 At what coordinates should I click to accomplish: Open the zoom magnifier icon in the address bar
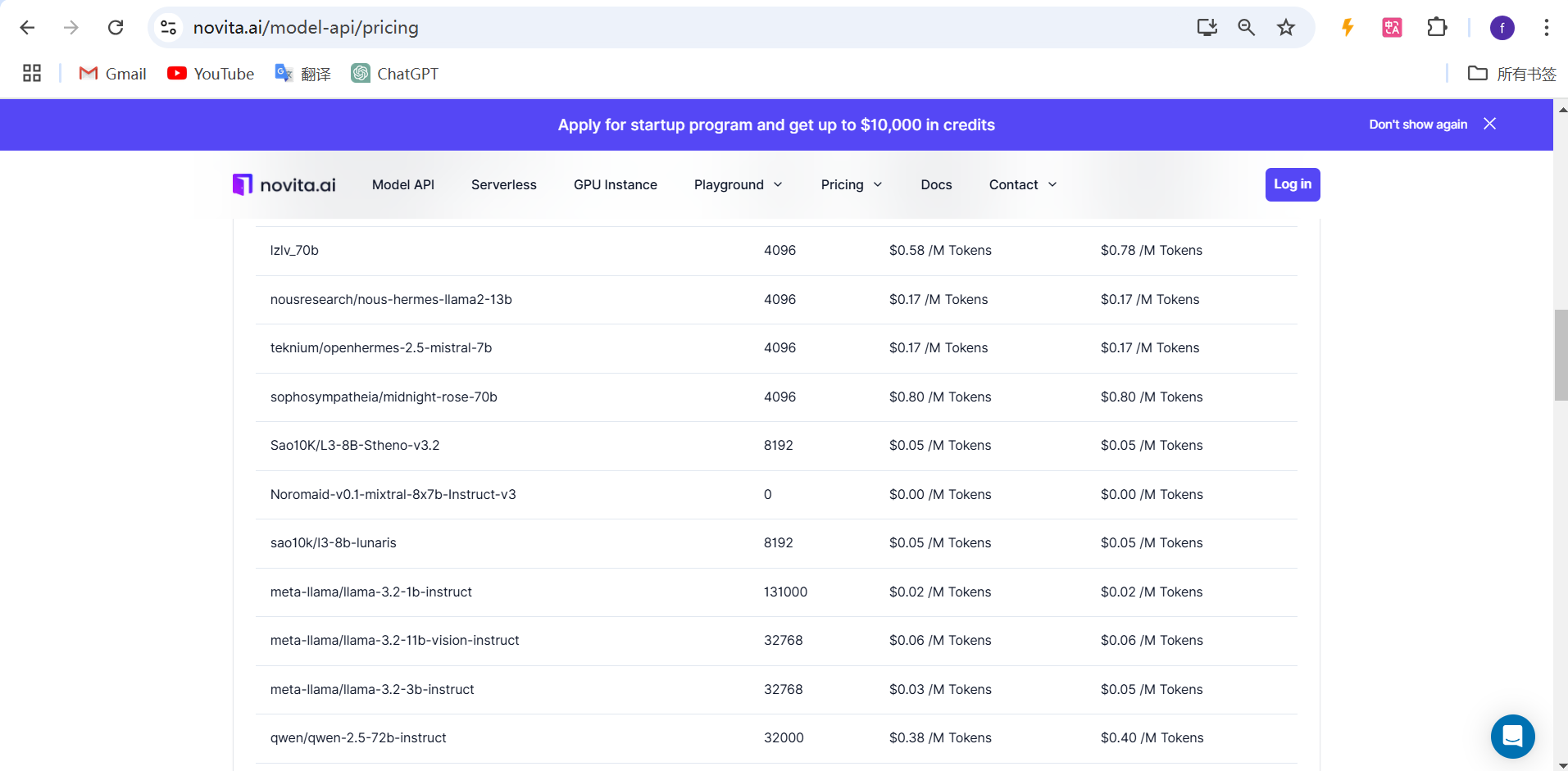click(x=1246, y=28)
